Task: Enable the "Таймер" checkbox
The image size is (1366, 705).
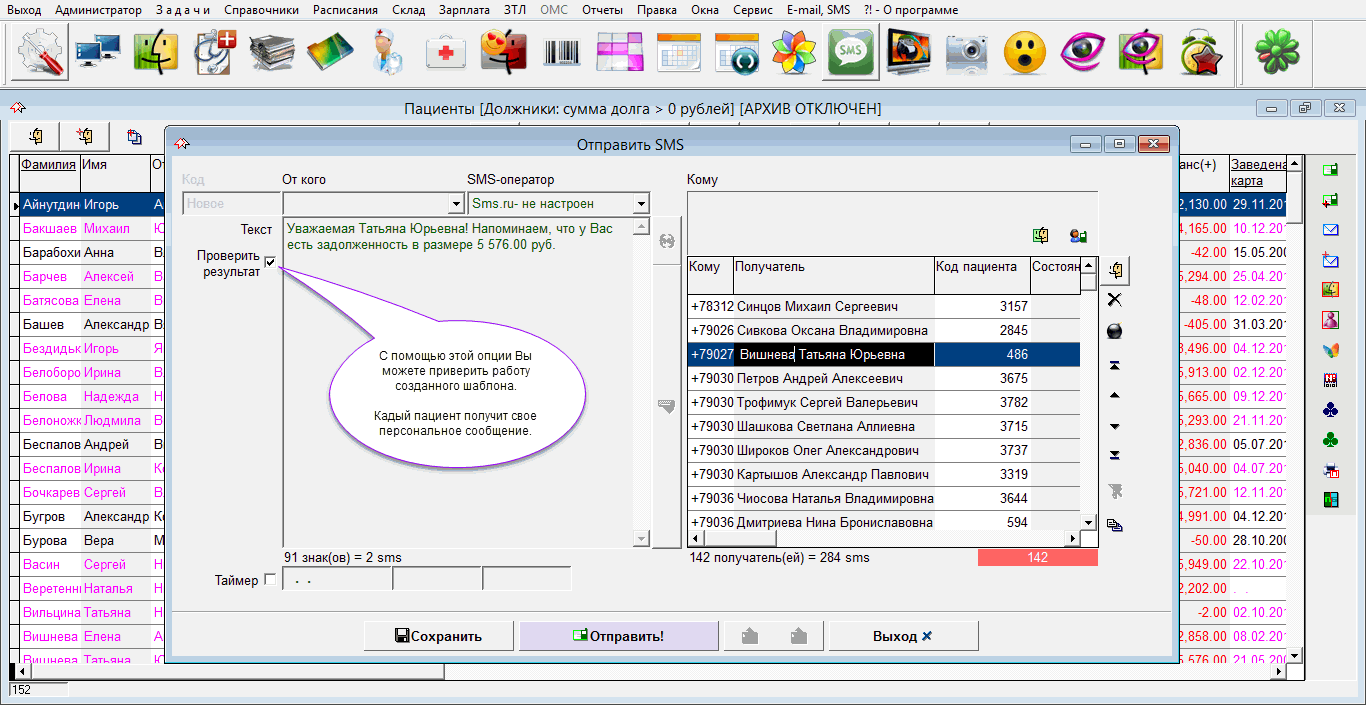Action: pyautogui.click(x=269, y=580)
